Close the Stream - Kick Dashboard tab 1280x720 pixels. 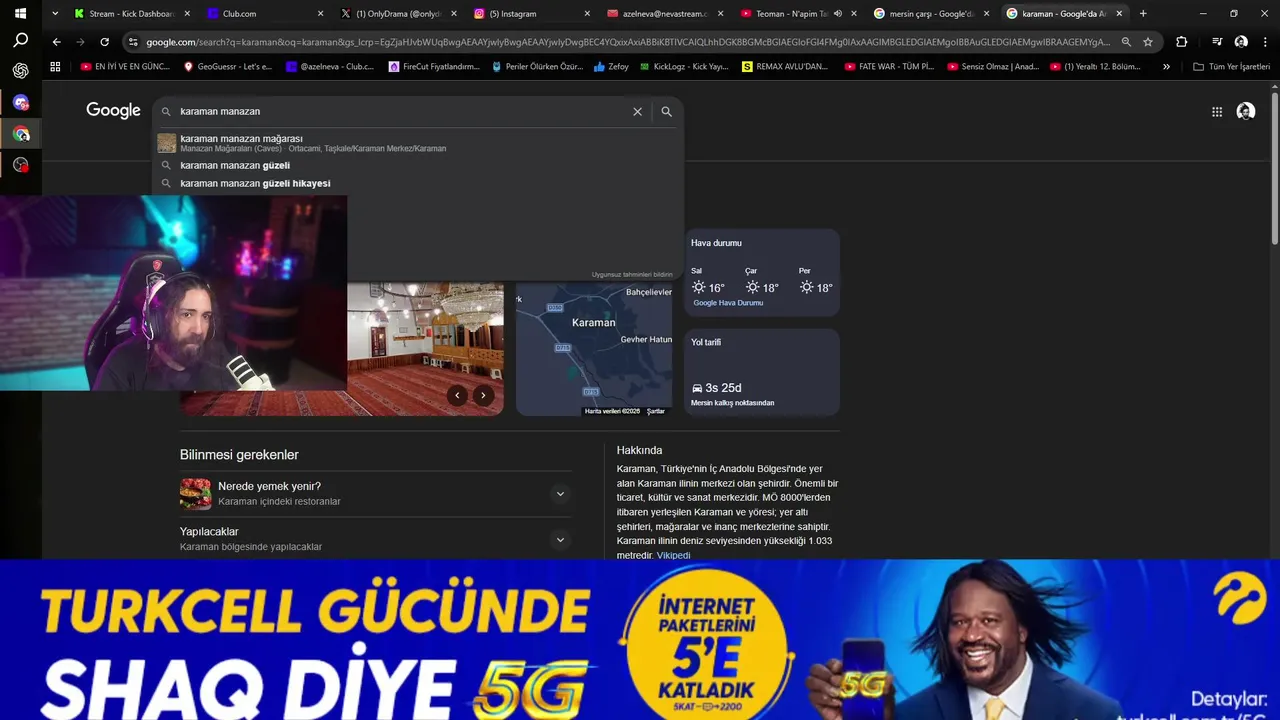click(187, 13)
